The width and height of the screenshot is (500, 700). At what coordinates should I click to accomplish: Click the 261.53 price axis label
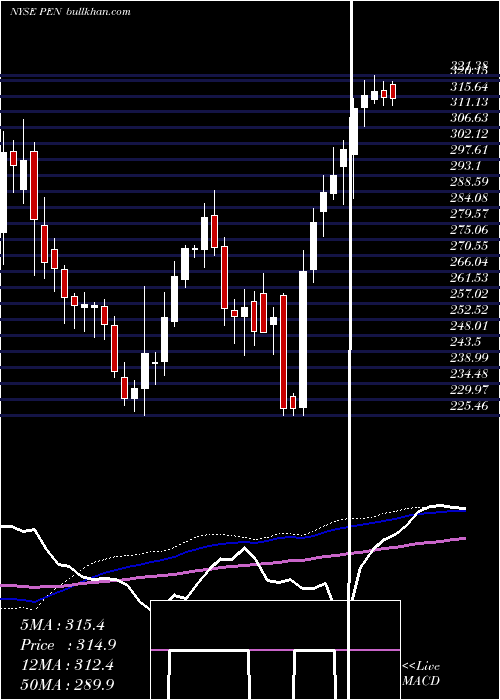pyautogui.click(x=469, y=278)
